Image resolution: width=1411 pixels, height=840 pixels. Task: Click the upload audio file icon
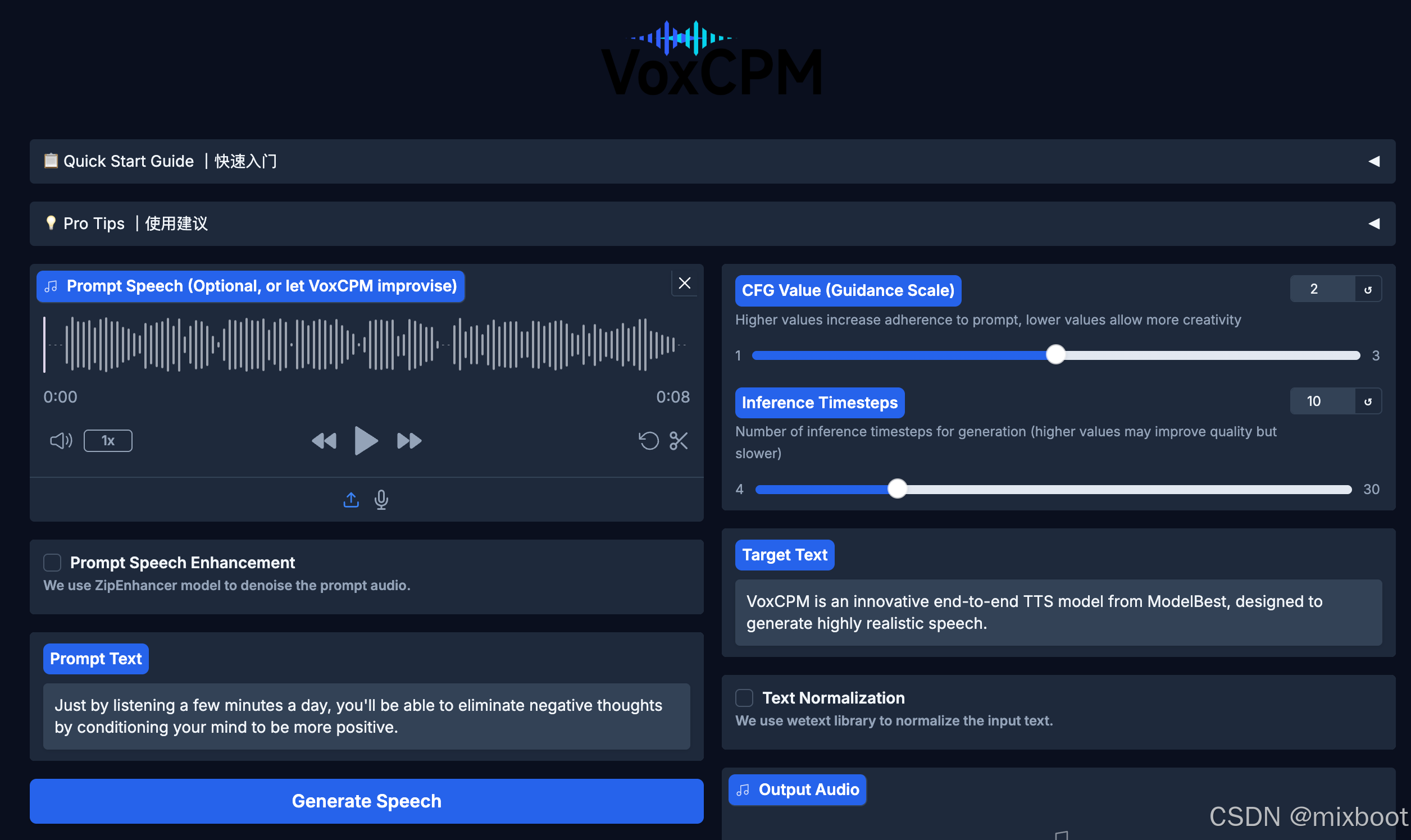point(351,499)
